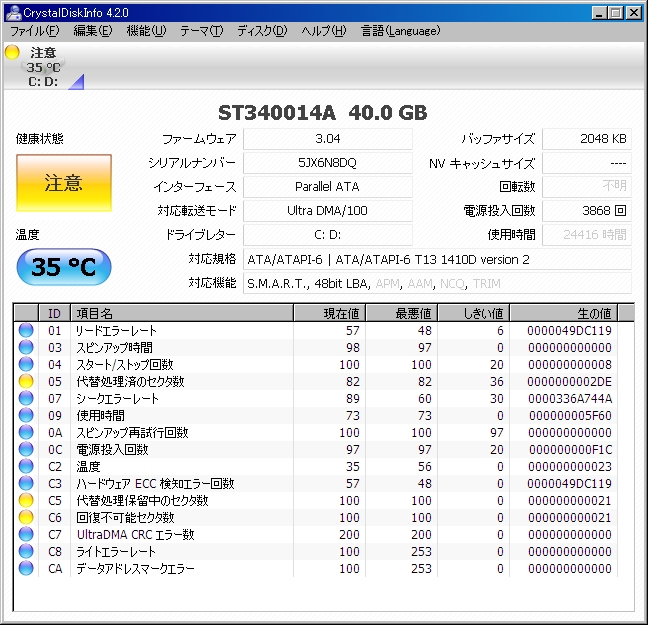Click the power-on hours field 24416 時間
The image size is (648, 625).
click(x=587, y=235)
